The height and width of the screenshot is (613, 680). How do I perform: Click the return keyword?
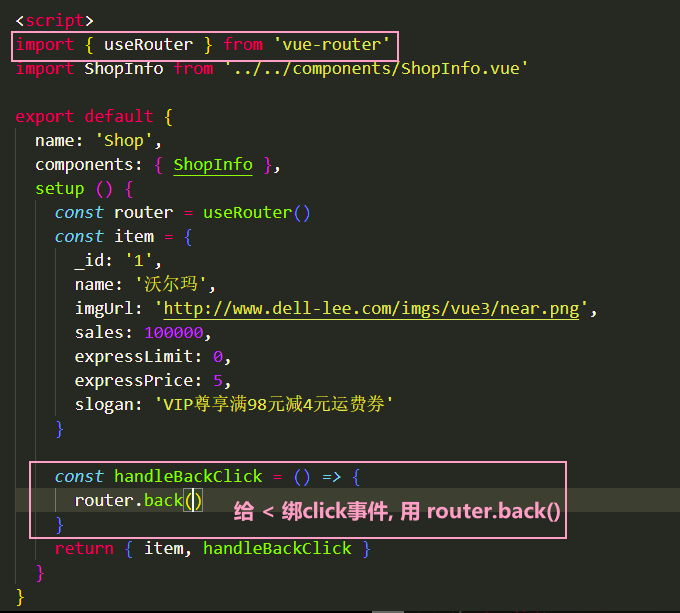[84, 548]
